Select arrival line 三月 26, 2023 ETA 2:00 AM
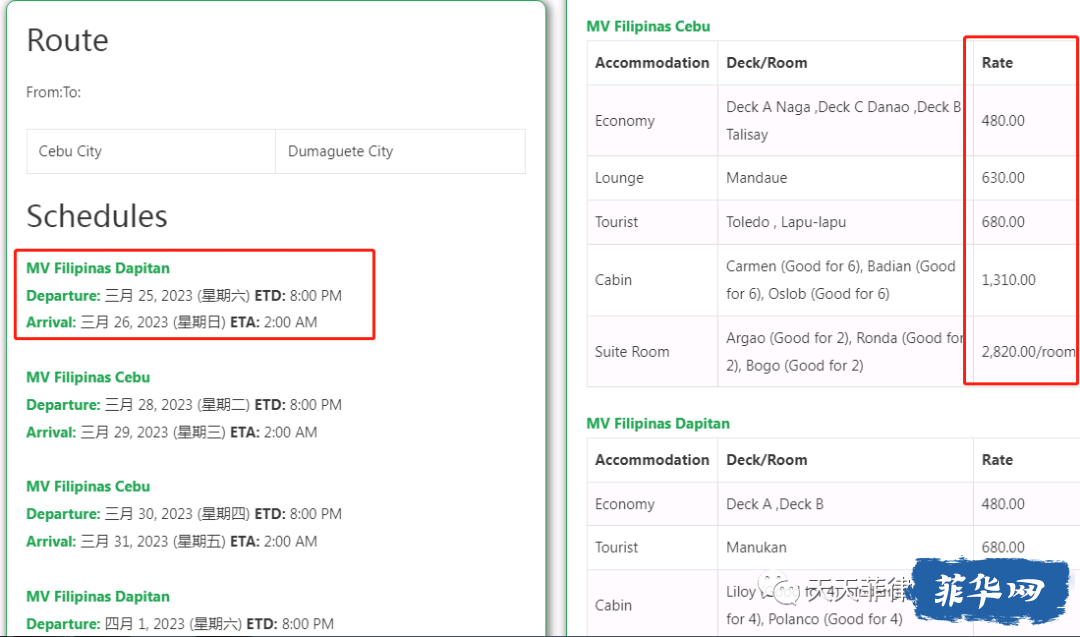 [x=172, y=322]
